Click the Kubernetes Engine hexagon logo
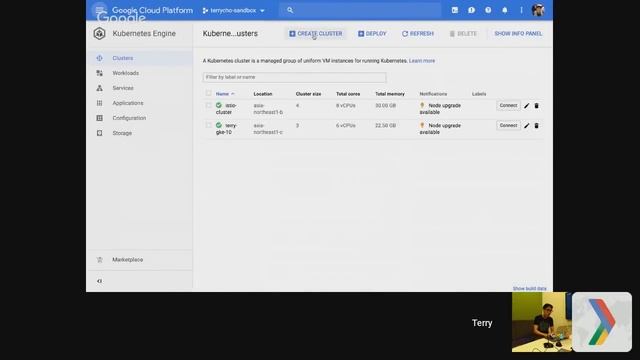 click(x=99, y=33)
